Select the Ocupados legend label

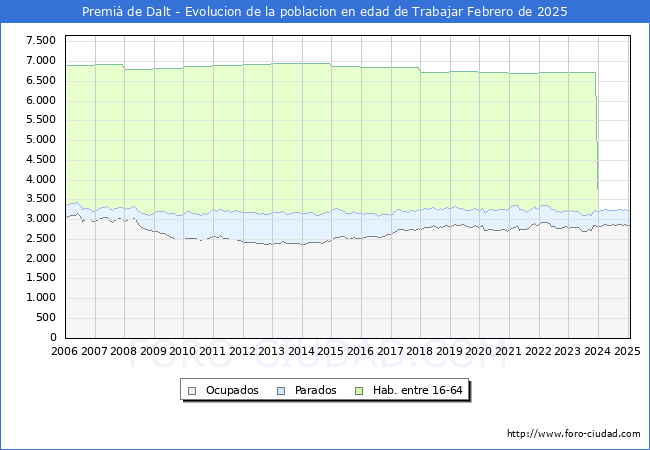pos(232,390)
